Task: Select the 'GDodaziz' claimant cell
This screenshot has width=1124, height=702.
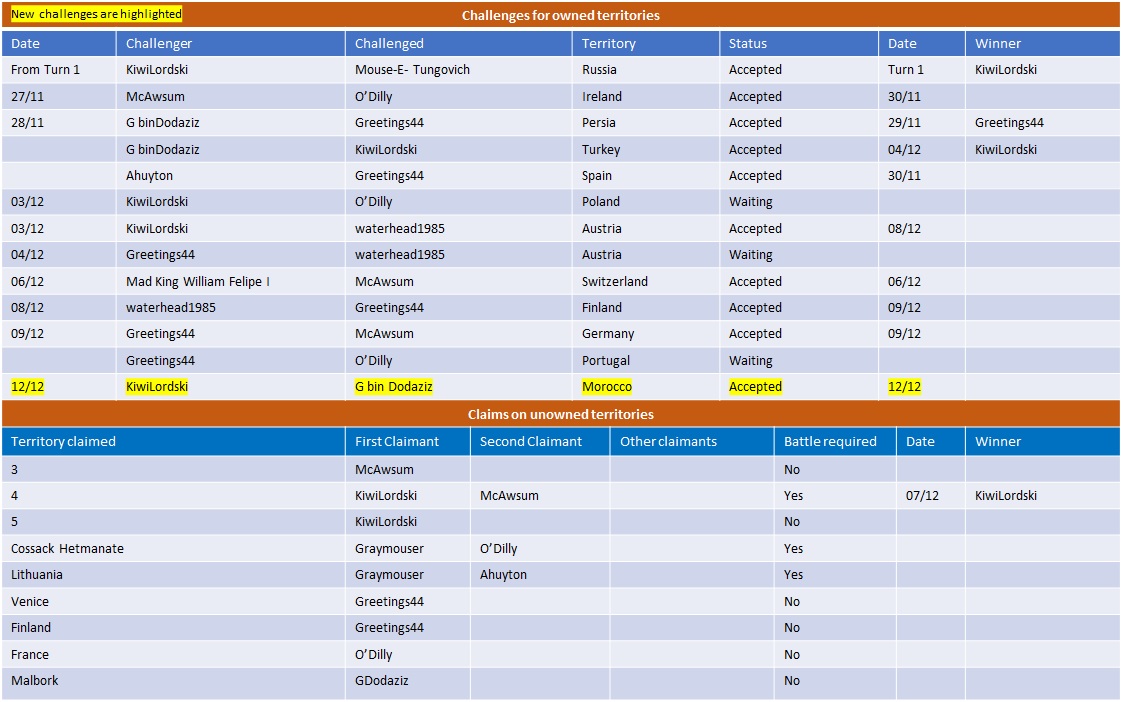Action: [x=382, y=681]
